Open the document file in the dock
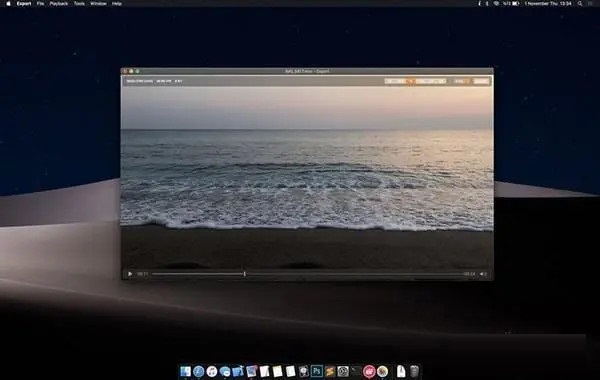 401,371
